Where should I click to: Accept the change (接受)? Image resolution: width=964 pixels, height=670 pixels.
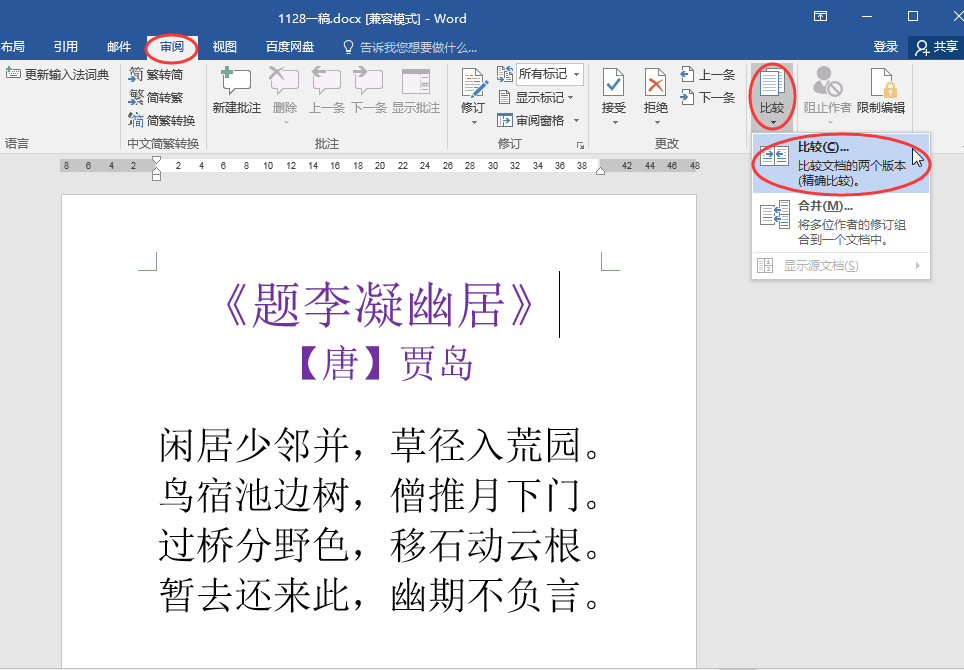614,90
